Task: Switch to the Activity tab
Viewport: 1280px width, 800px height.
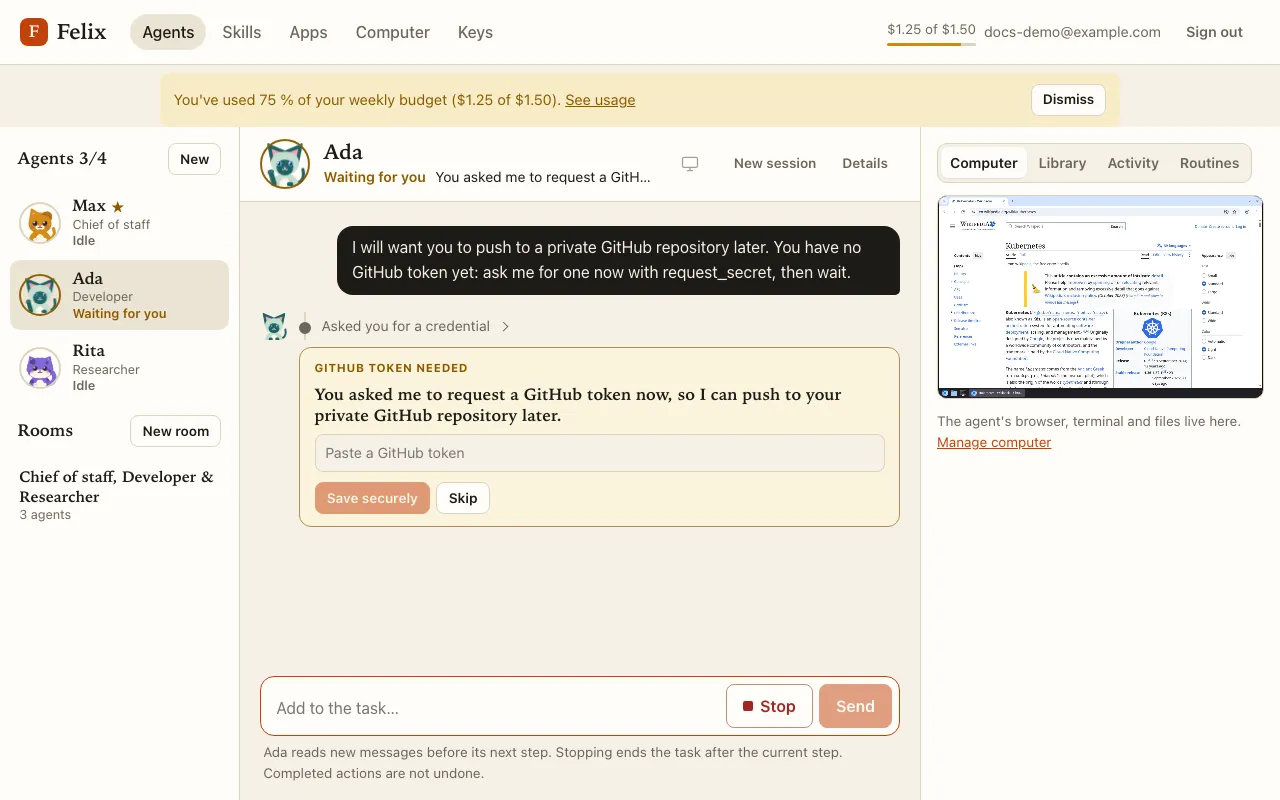Action: pyautogui.click(x=1133, y=163)
